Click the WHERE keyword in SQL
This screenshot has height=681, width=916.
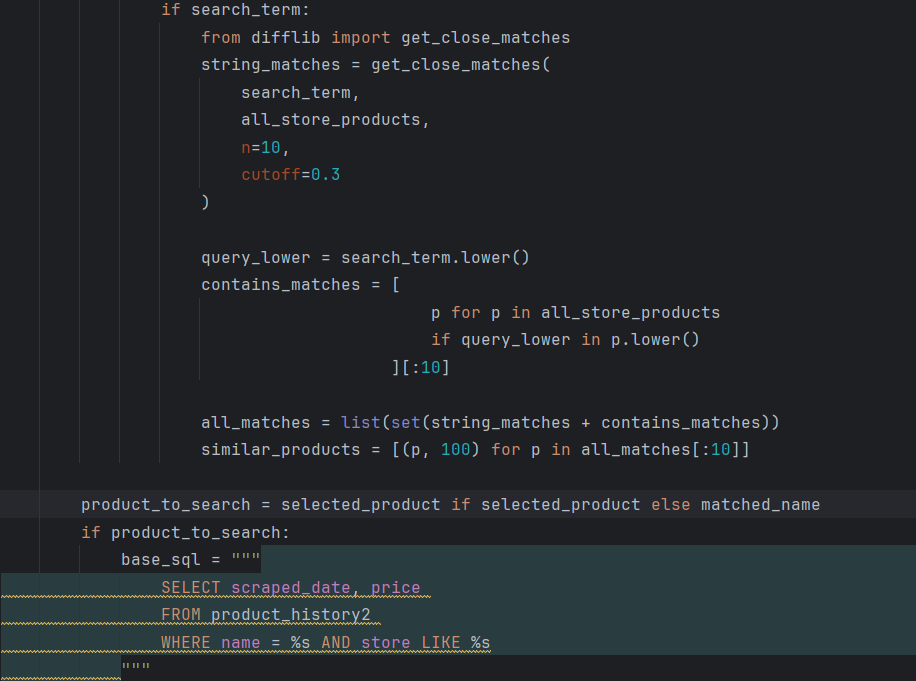coord(186,642)
